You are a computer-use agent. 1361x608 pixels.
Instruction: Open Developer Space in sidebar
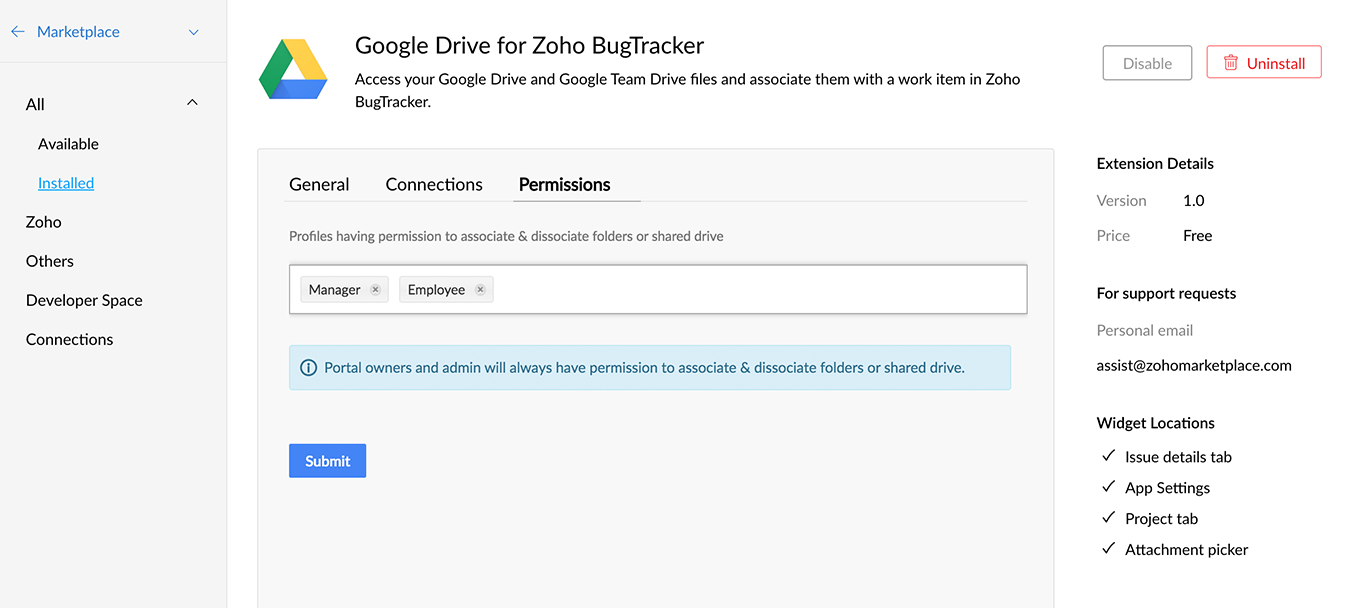[84, 300]
